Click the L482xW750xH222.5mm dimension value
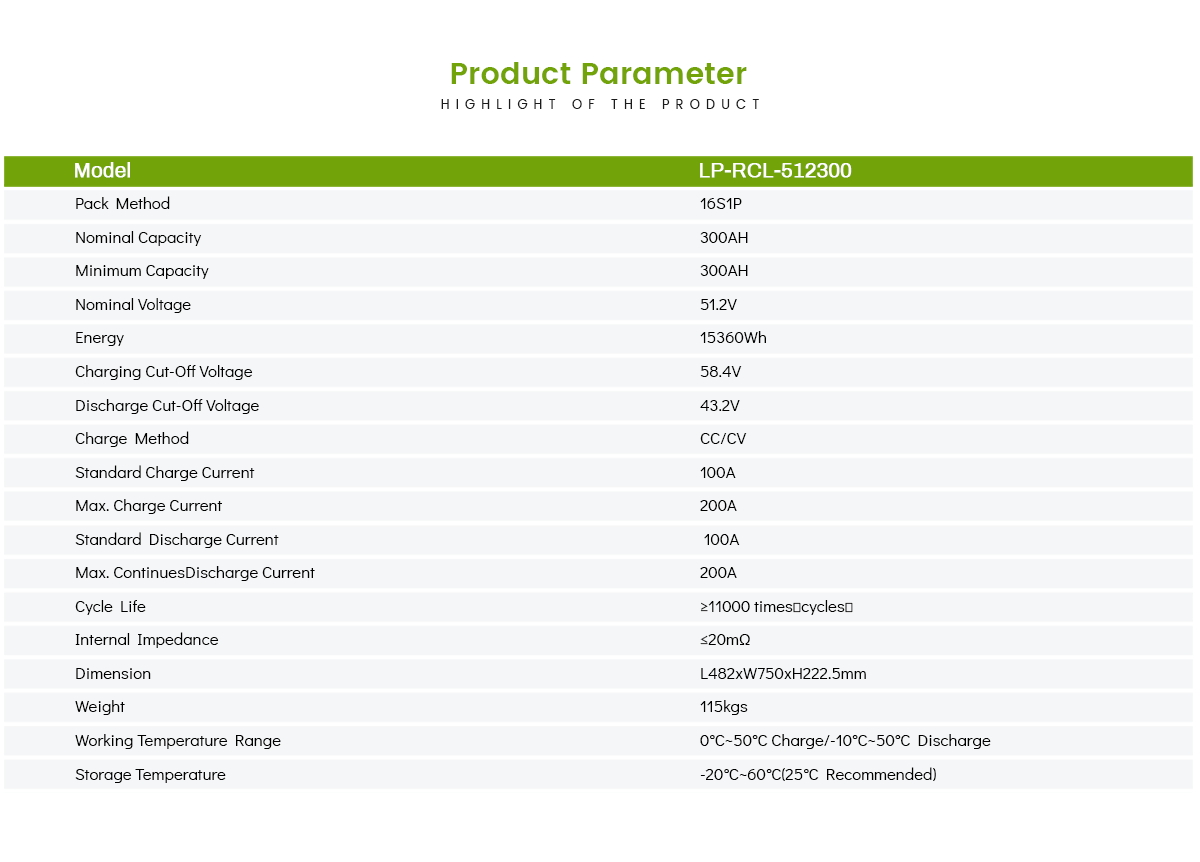This screenshot has width=1200, height=862. (x=783, y=674)
